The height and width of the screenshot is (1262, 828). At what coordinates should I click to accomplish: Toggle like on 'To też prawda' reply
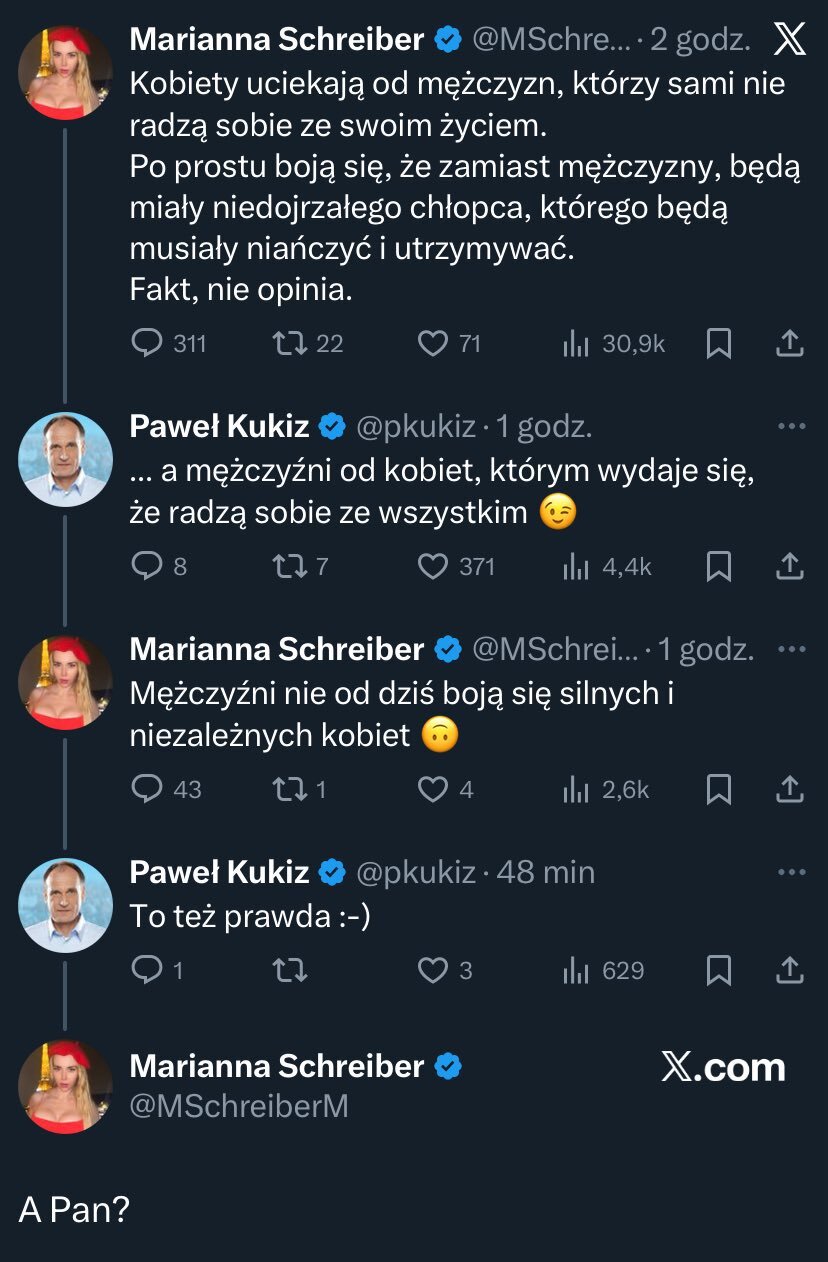click(432, 970)
